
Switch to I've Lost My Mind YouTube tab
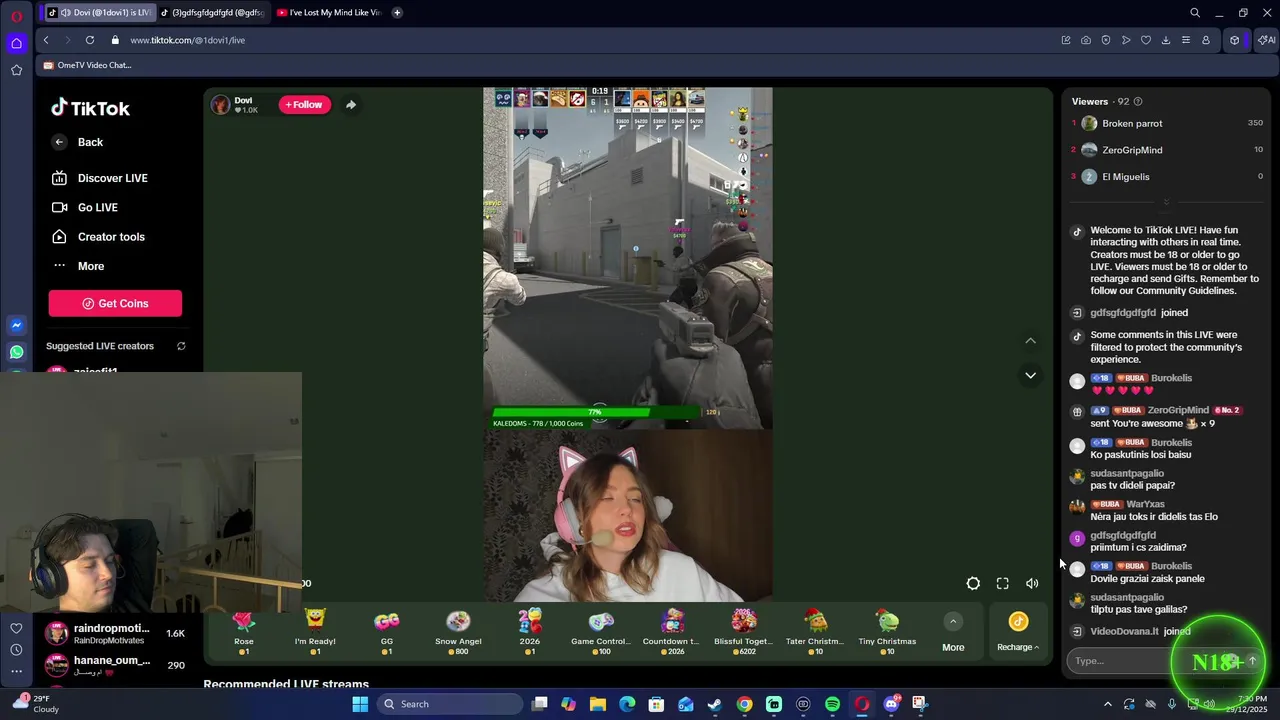pos(328,13)
